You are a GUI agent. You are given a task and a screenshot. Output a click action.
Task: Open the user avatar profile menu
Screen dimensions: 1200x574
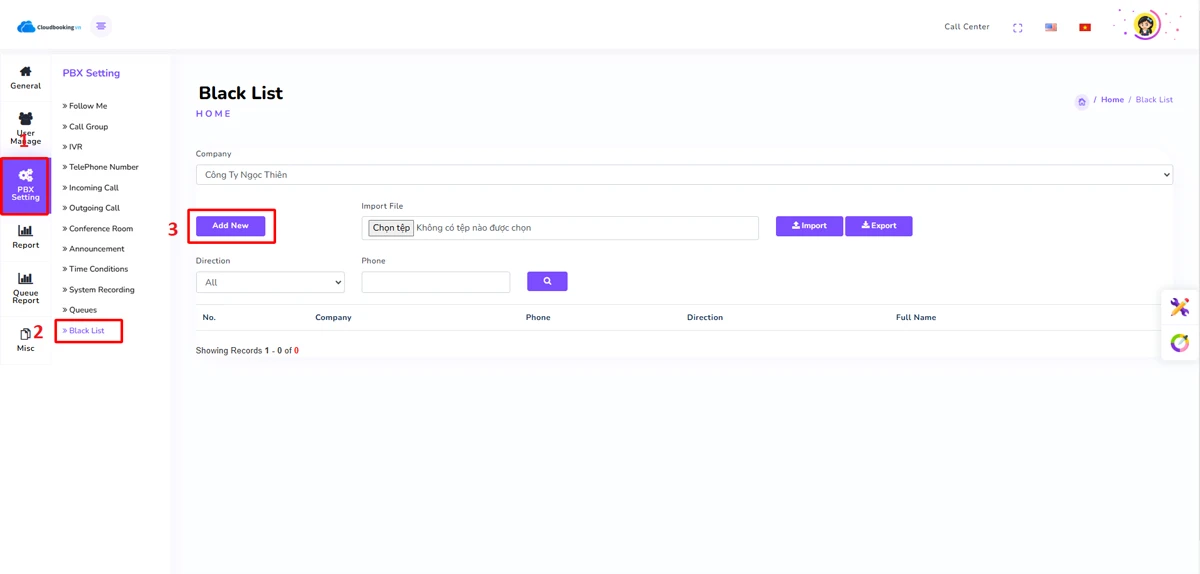click(1146, 26)
